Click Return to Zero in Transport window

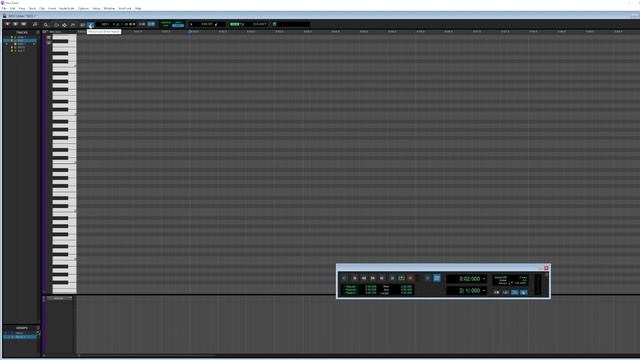354,278
